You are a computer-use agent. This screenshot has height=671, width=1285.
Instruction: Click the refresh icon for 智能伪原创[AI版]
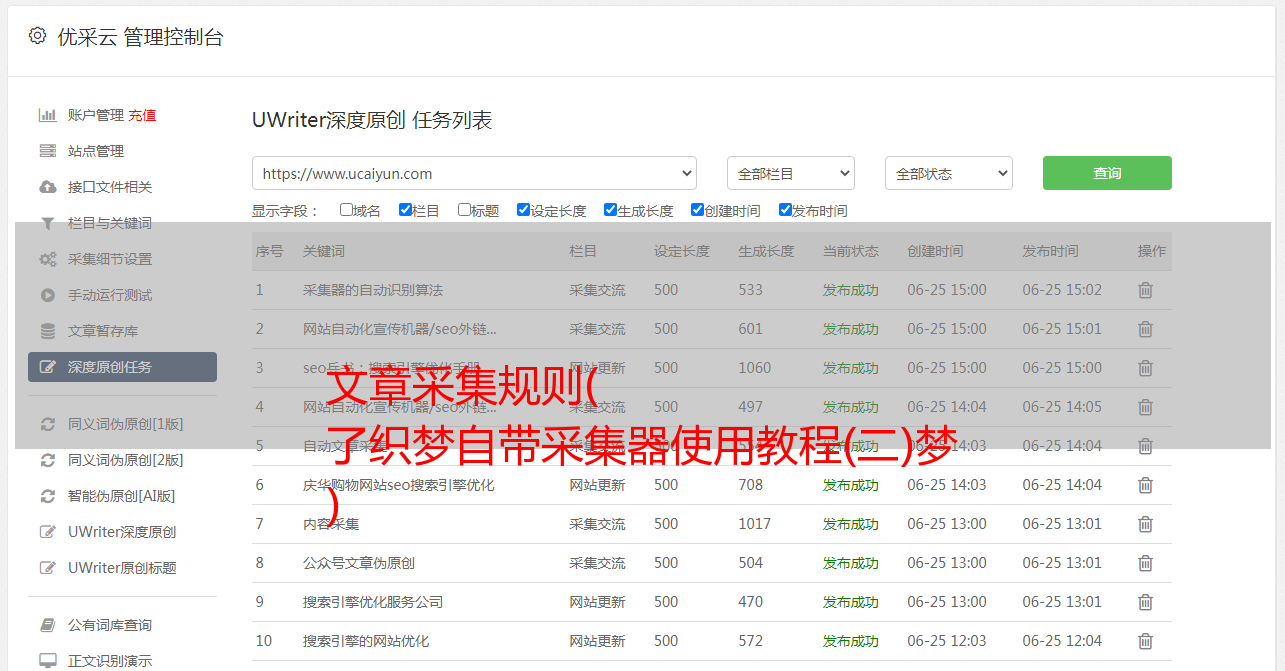tap(47, 496)
